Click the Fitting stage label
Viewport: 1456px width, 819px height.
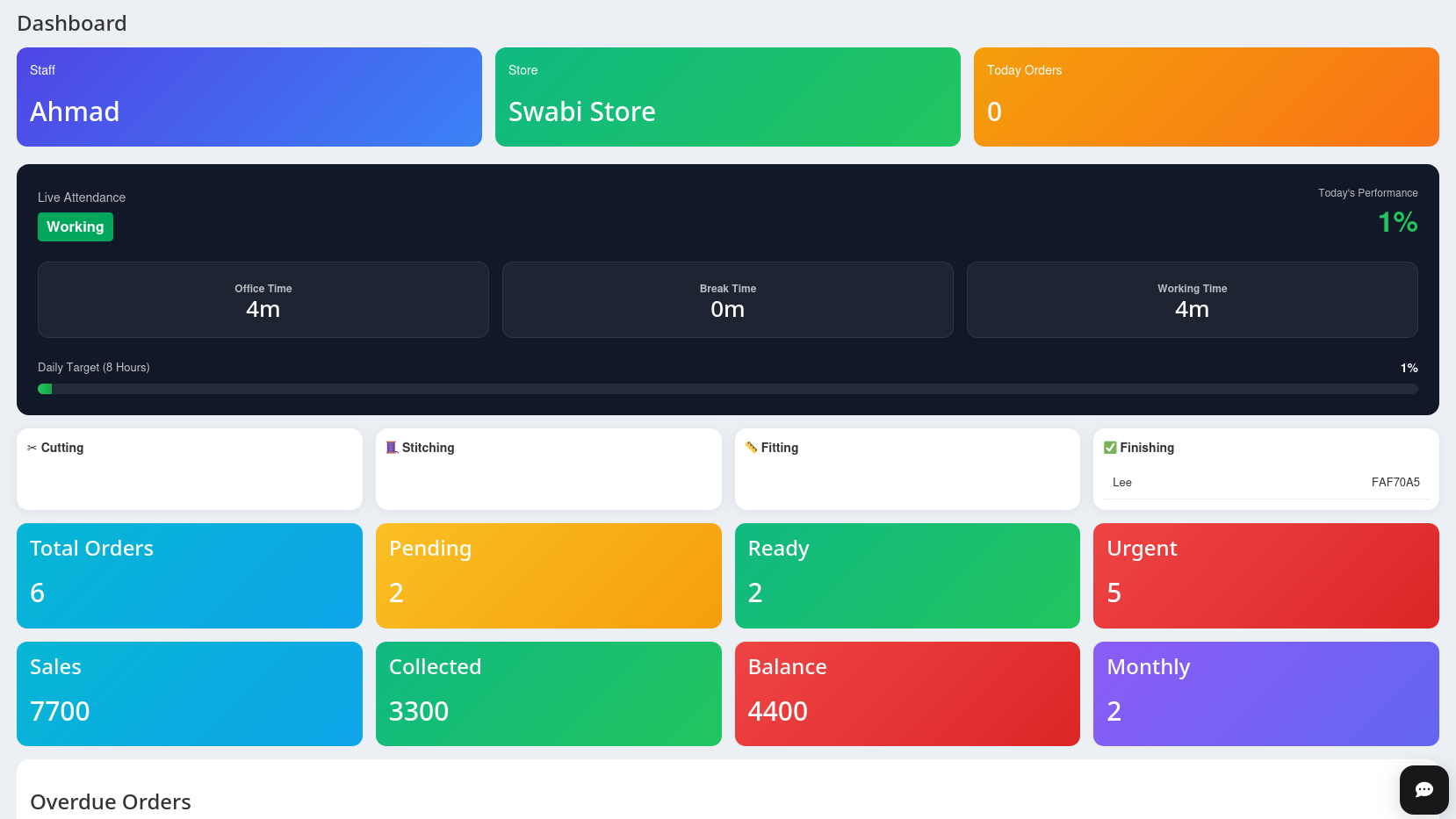[x=780, y=448]
